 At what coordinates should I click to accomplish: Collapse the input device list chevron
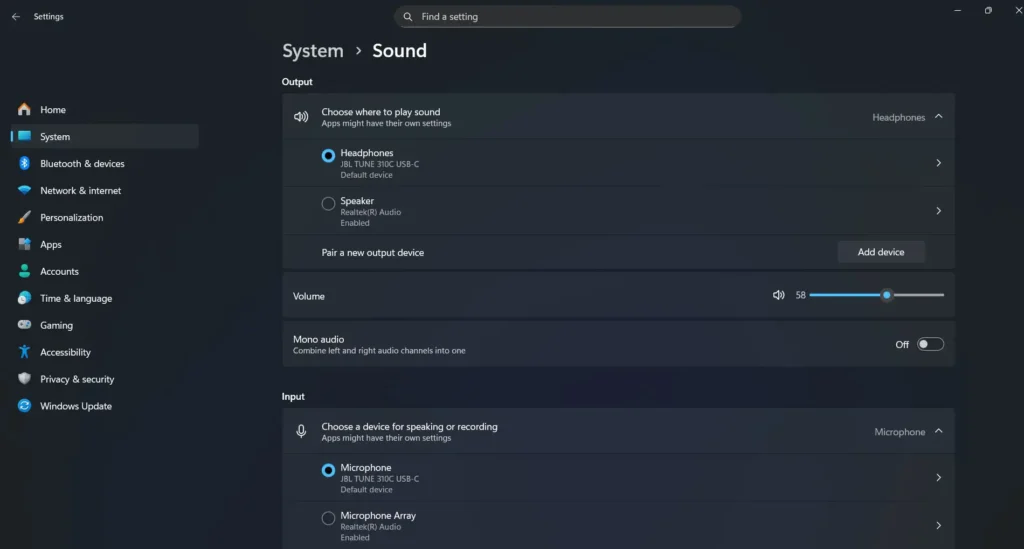[938, 431]
